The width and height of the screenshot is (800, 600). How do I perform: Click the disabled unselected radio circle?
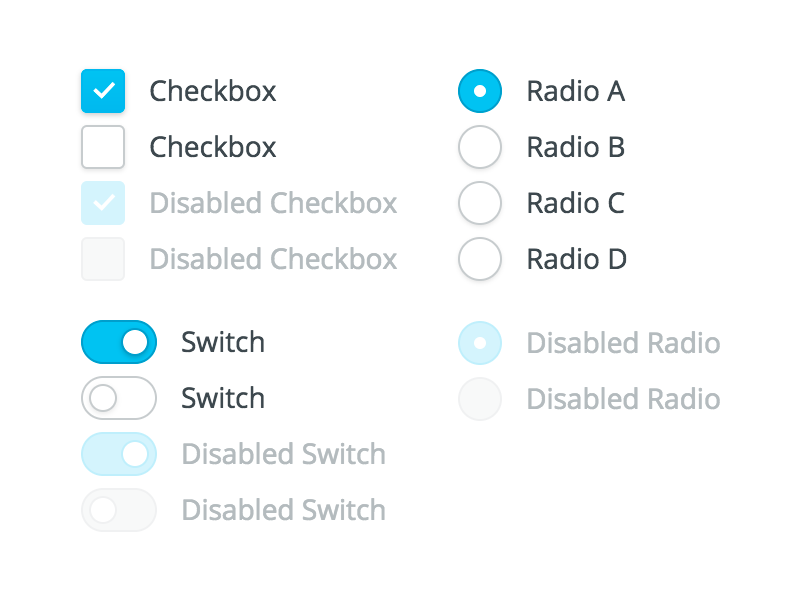click(x=479, y=399)
